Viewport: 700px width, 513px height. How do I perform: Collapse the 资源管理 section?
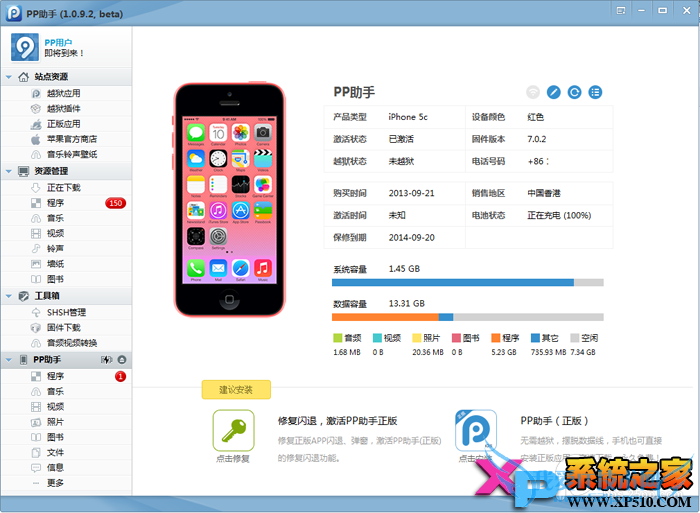[8, 171]
